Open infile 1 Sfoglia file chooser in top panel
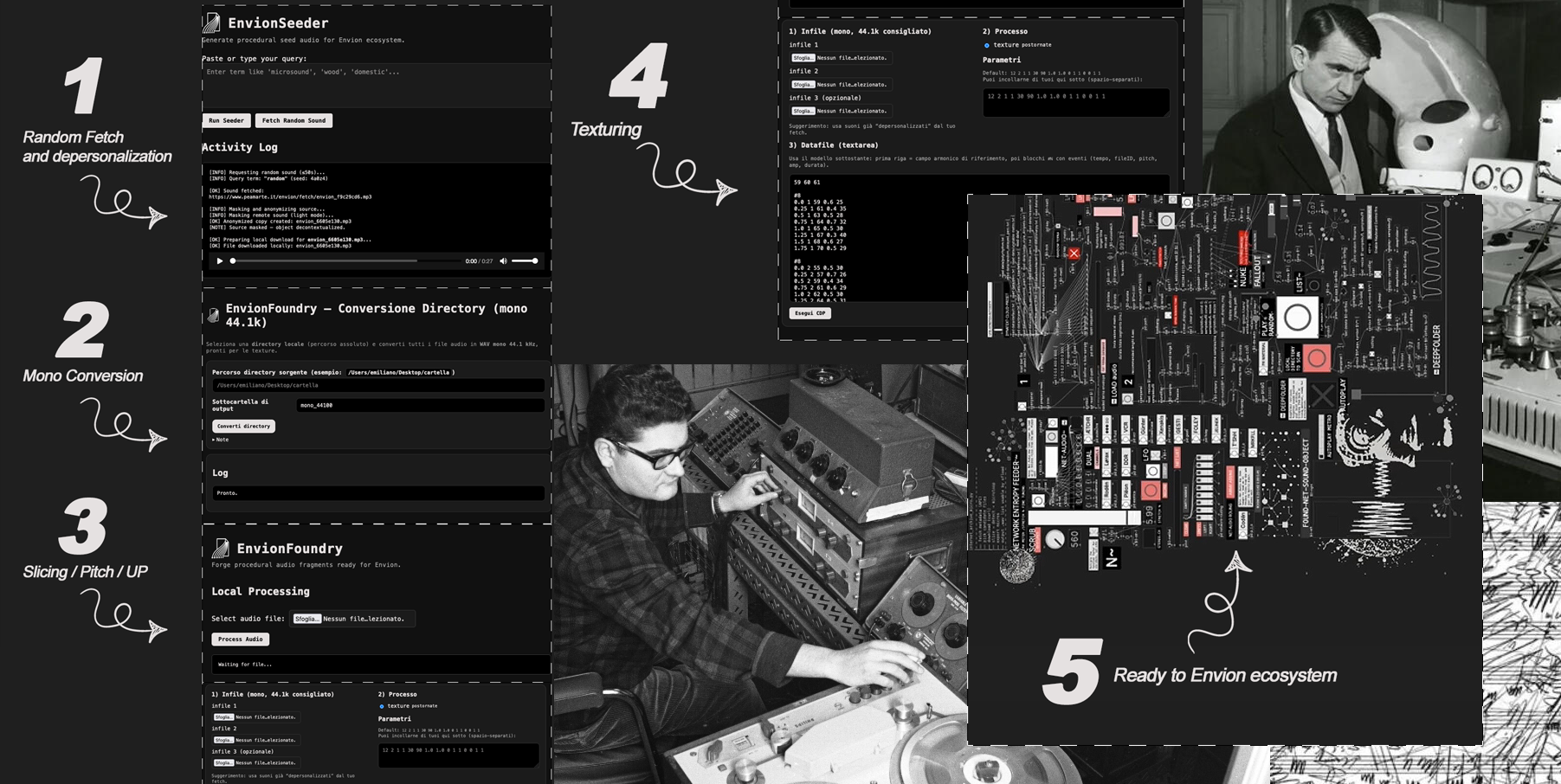Image resolution: width=1561 pixels, height=784 pixels. pos(803,58)
